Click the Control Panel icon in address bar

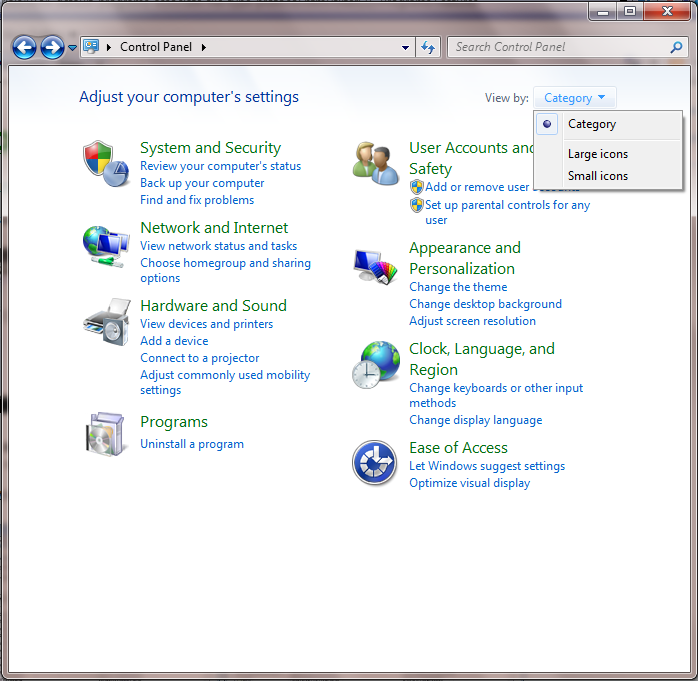(x=91, y=46)
